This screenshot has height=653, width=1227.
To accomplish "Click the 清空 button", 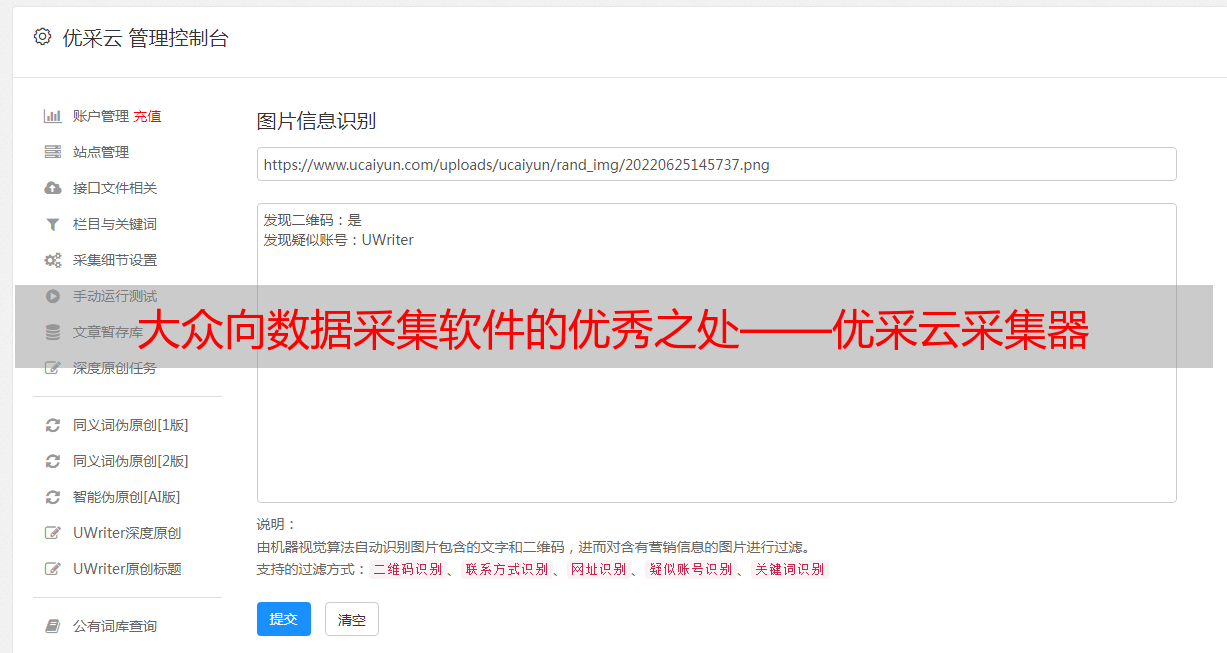I will [x=352, y=619].
